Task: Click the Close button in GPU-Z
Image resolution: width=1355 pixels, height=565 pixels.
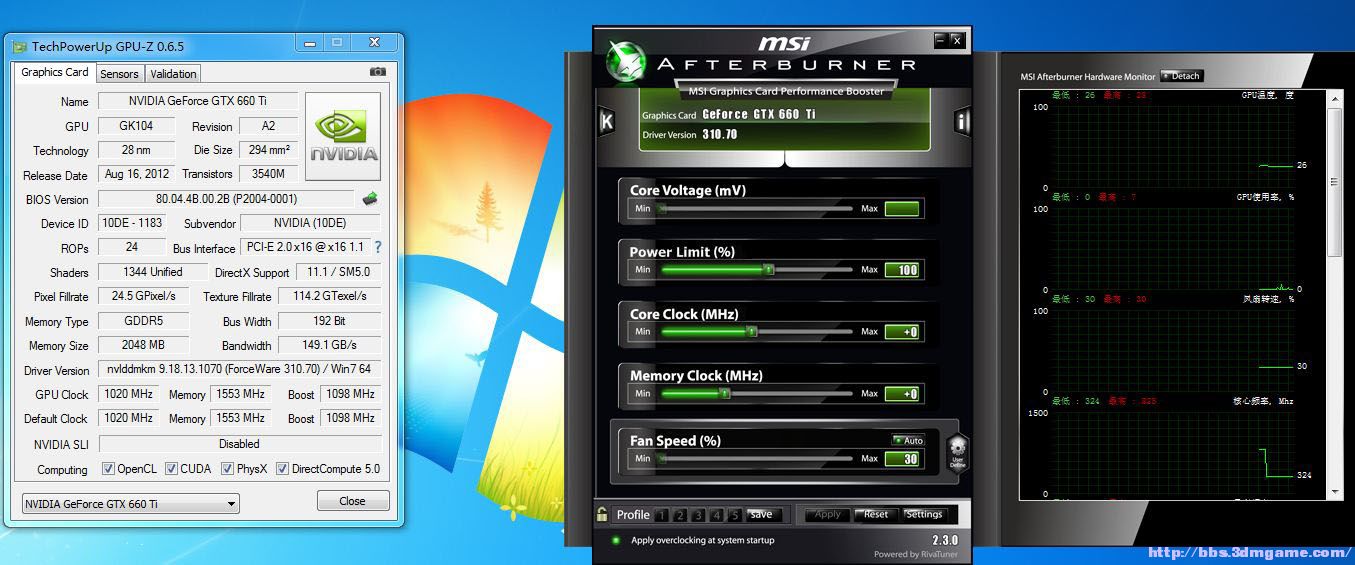Action: point(352,501)
